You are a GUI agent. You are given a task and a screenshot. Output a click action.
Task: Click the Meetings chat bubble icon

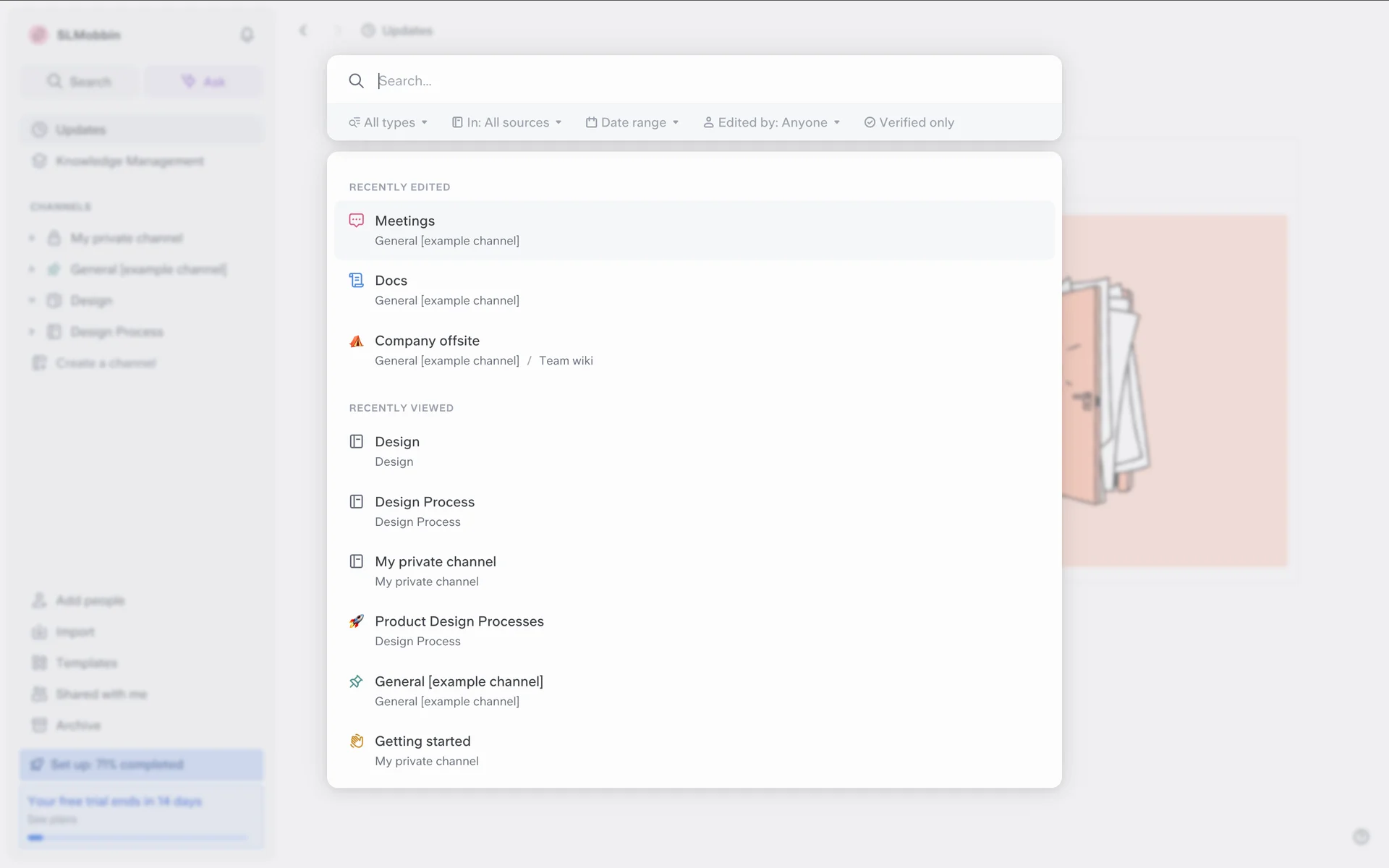tap(356, 221)
